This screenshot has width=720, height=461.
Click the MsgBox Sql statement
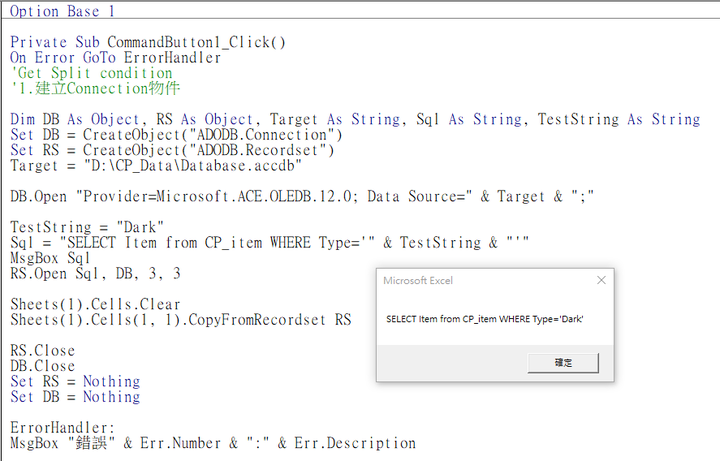(50, 258)
